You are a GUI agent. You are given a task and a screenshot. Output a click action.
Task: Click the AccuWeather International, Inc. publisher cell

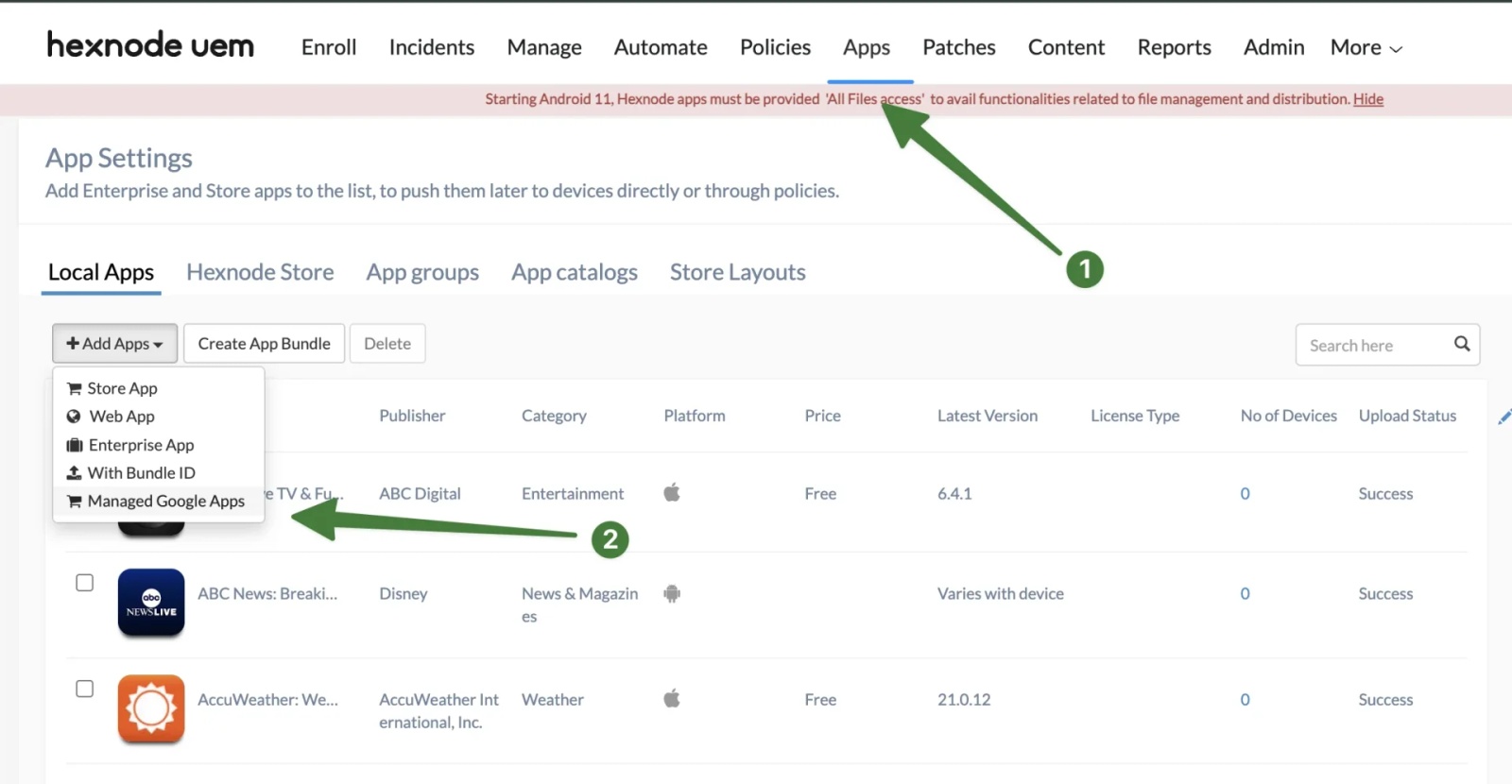pos(438,710)
